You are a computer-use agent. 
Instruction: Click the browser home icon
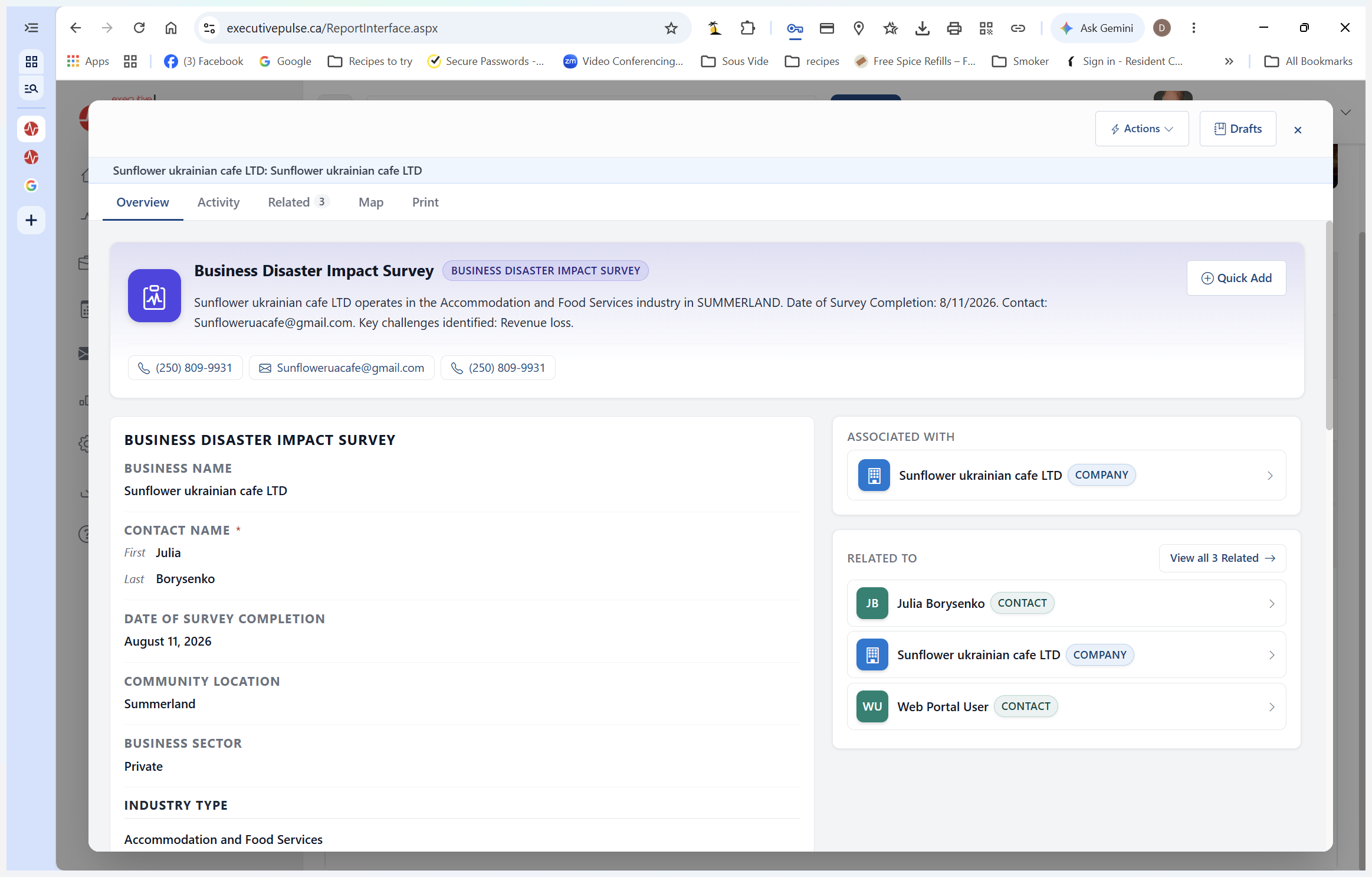point(171,28)
